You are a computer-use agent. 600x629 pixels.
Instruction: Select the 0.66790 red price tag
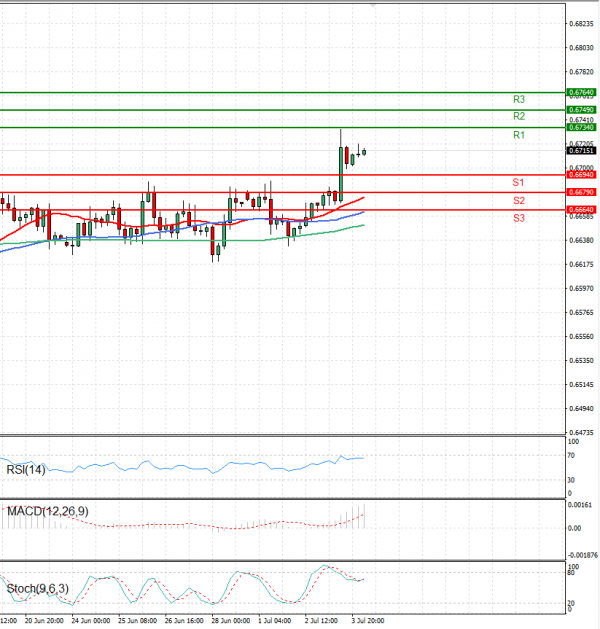tap(581, 193)
